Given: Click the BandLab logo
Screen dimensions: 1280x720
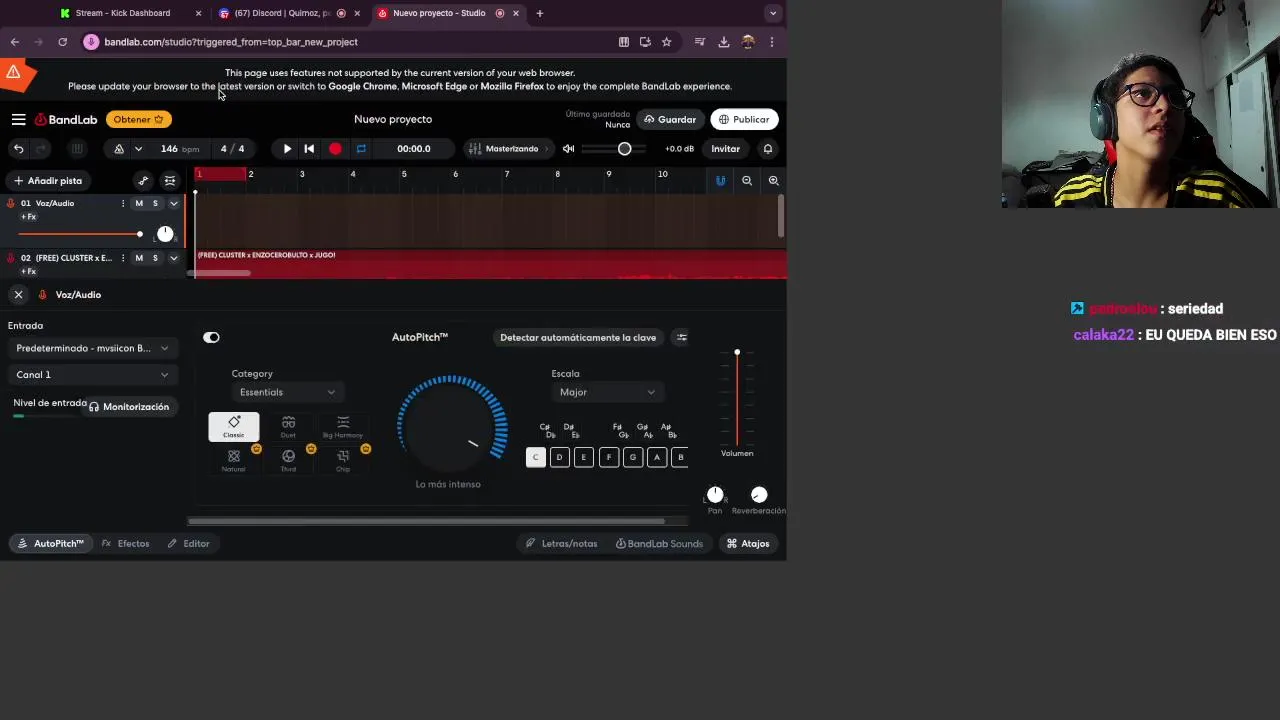Looking at the screenshot, I should pyautogui.click(x=66, y=119).
